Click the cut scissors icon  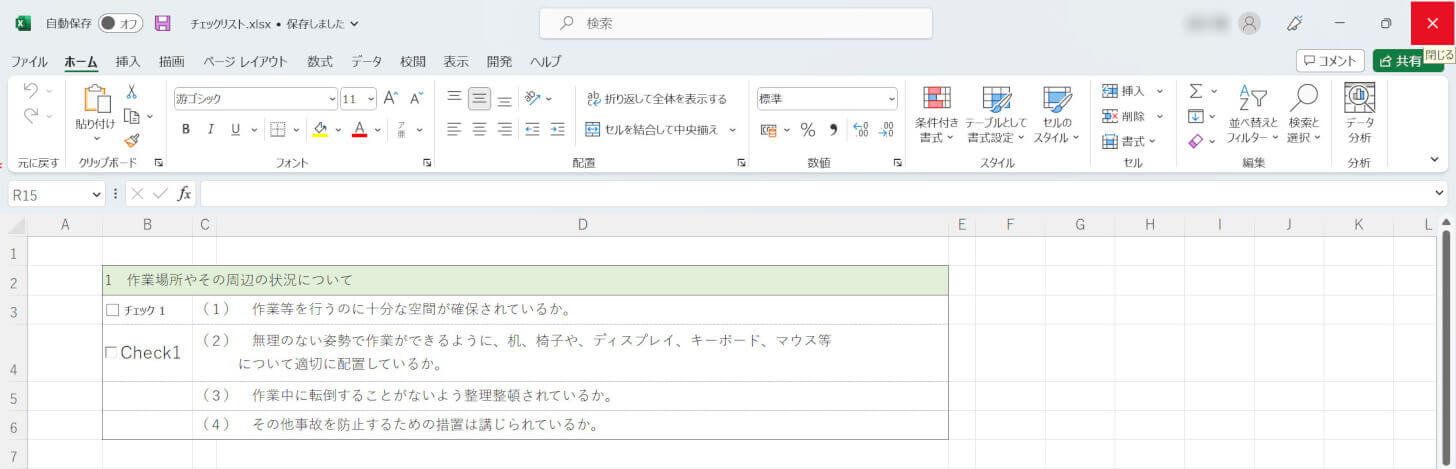click(131, 91)
